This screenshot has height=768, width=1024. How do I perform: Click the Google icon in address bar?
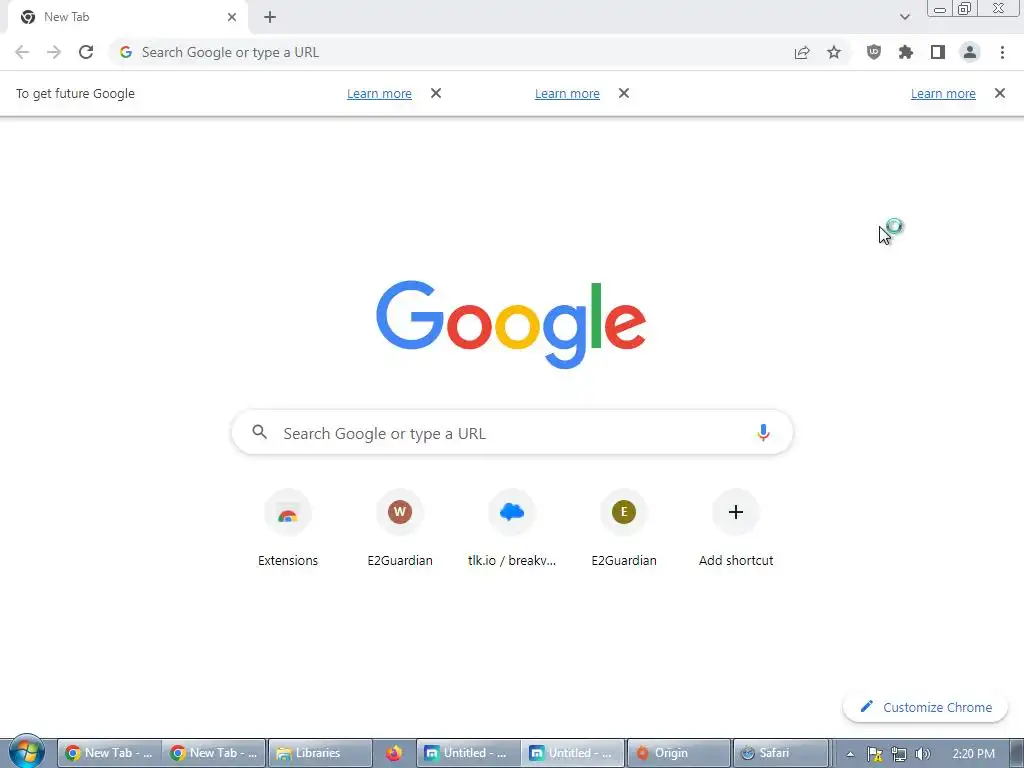tap(126, 52)
